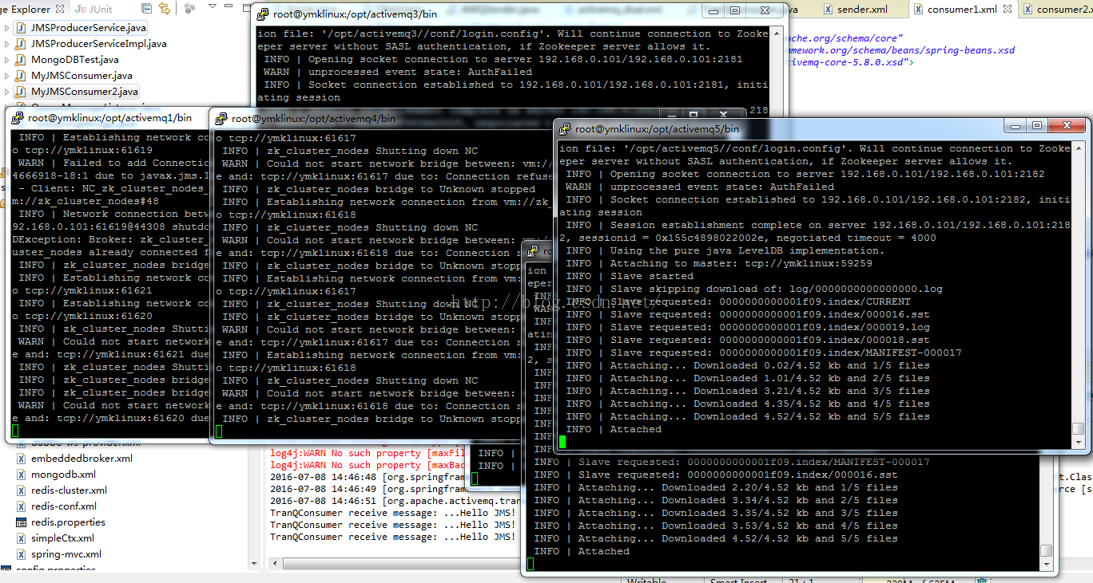
Task: Click the PuTTY icon of activemq3 window
Action: [262, 13]
